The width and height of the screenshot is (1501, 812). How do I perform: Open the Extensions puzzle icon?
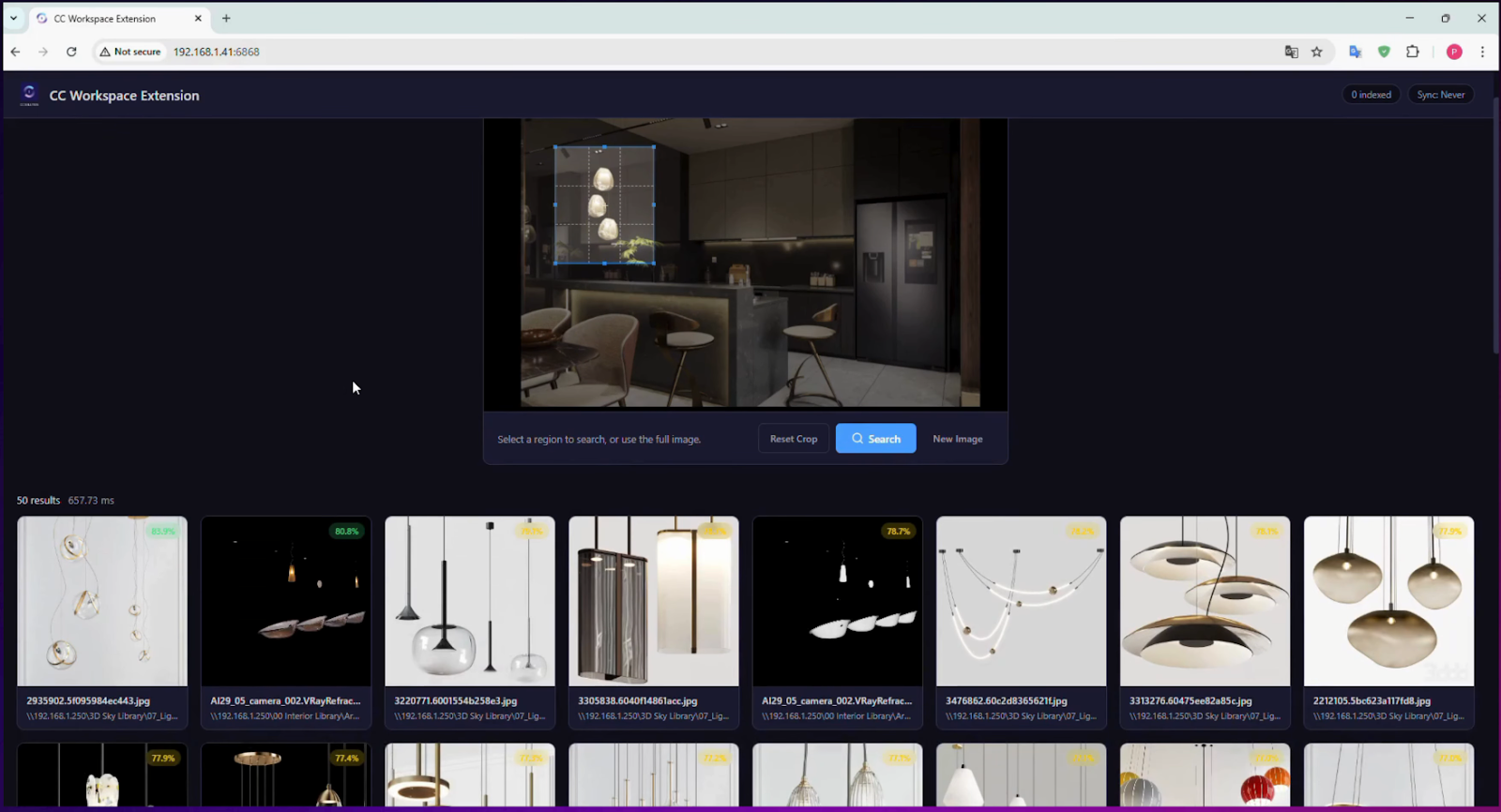(x=1413, y=52)
